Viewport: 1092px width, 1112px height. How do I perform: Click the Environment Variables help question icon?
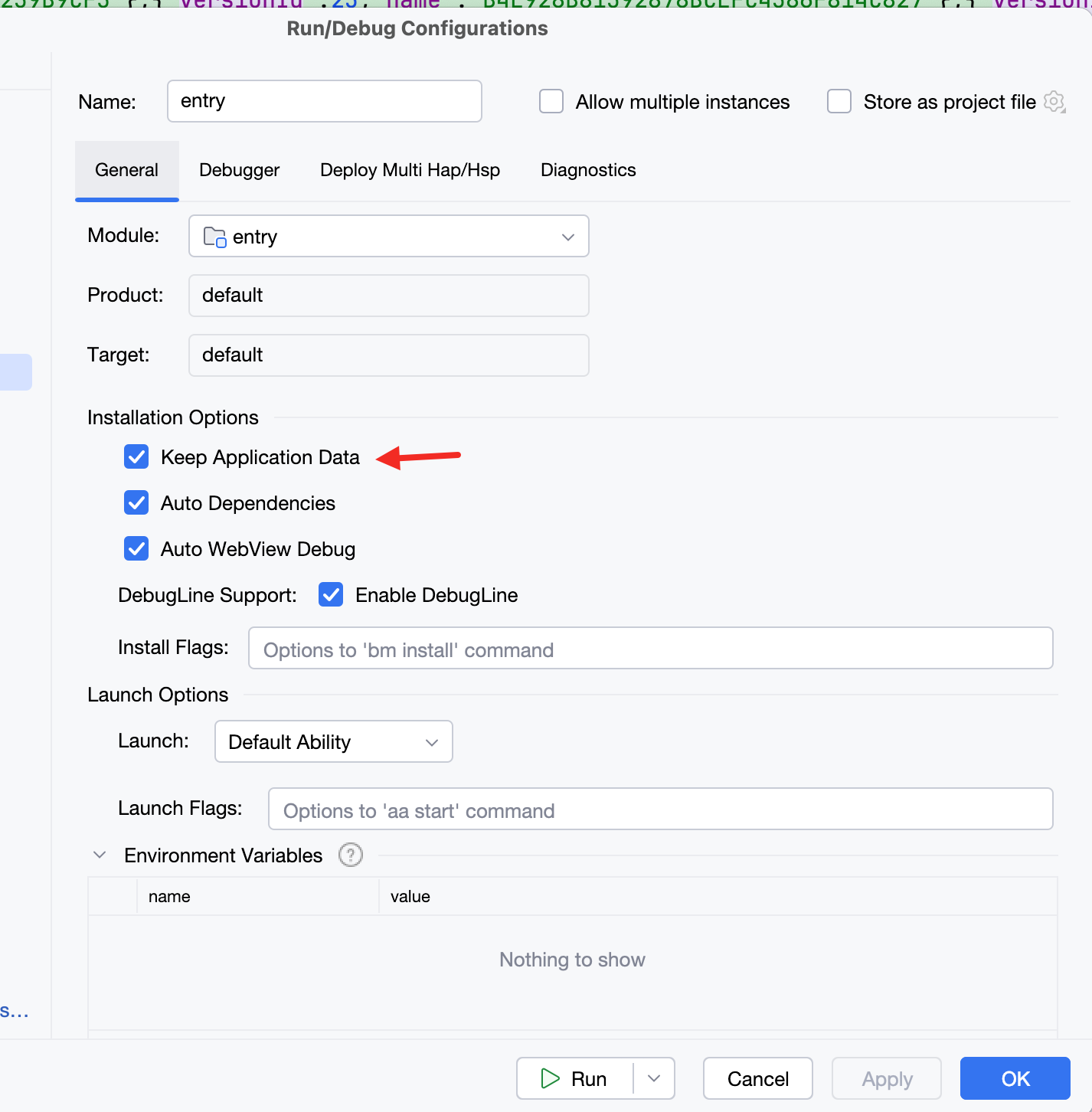(x=350, y=855)
